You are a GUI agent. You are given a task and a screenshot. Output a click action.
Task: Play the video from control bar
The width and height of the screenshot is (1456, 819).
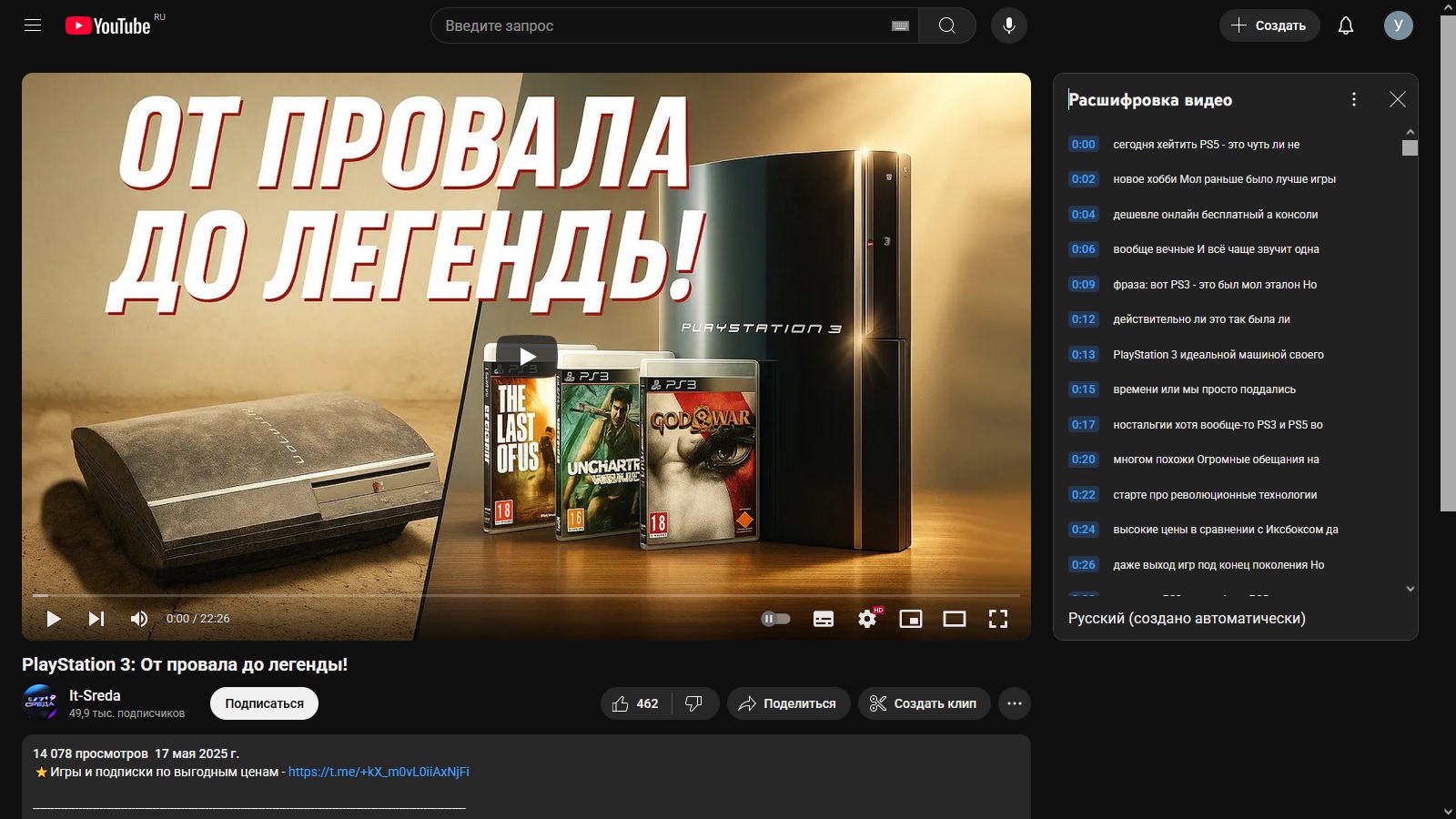click(54, 619)
